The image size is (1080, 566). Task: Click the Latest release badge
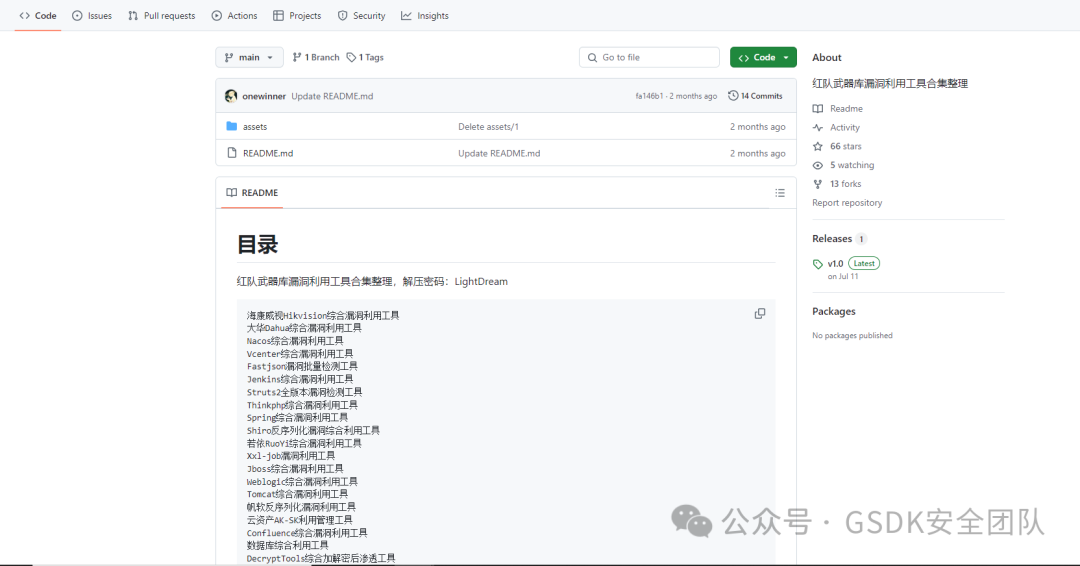tap(864, 263)
